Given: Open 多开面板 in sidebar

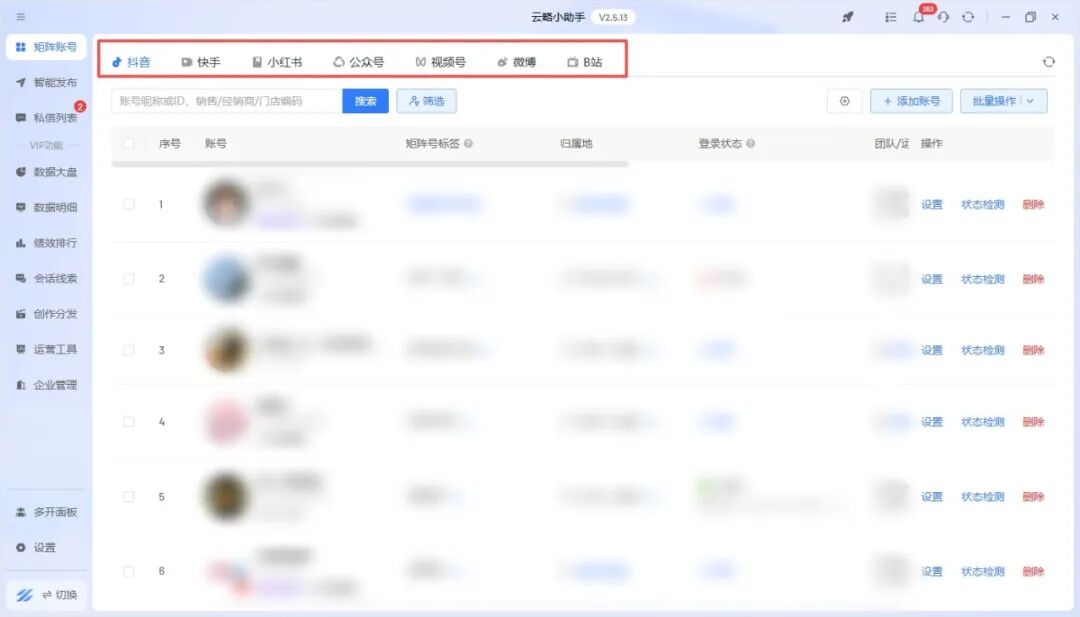Looking at the screenshot, I should [x=46, y=512].
